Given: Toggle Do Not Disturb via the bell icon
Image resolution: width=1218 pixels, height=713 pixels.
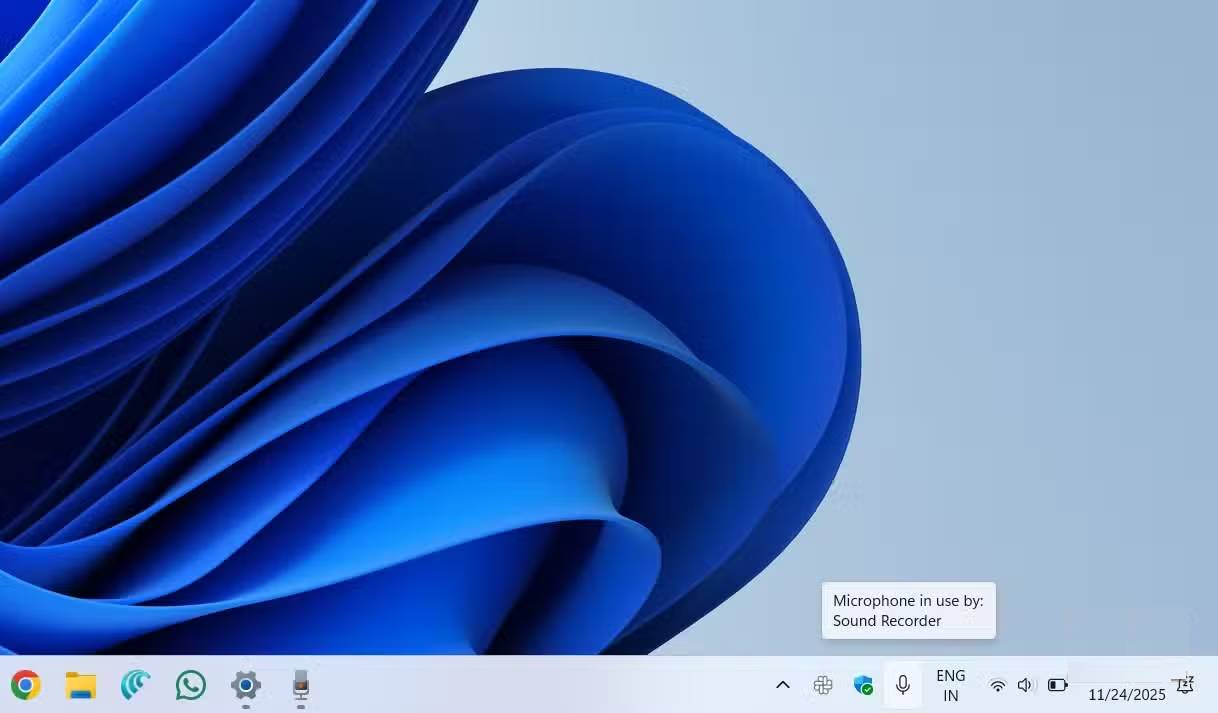Looking at the screenshot, I should [1184, 685].
